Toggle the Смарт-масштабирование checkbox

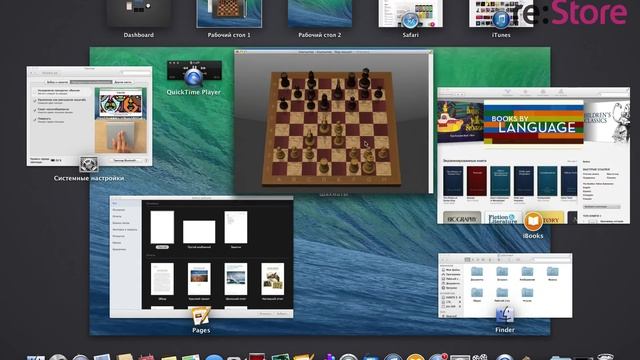click(x=35, y=111)
